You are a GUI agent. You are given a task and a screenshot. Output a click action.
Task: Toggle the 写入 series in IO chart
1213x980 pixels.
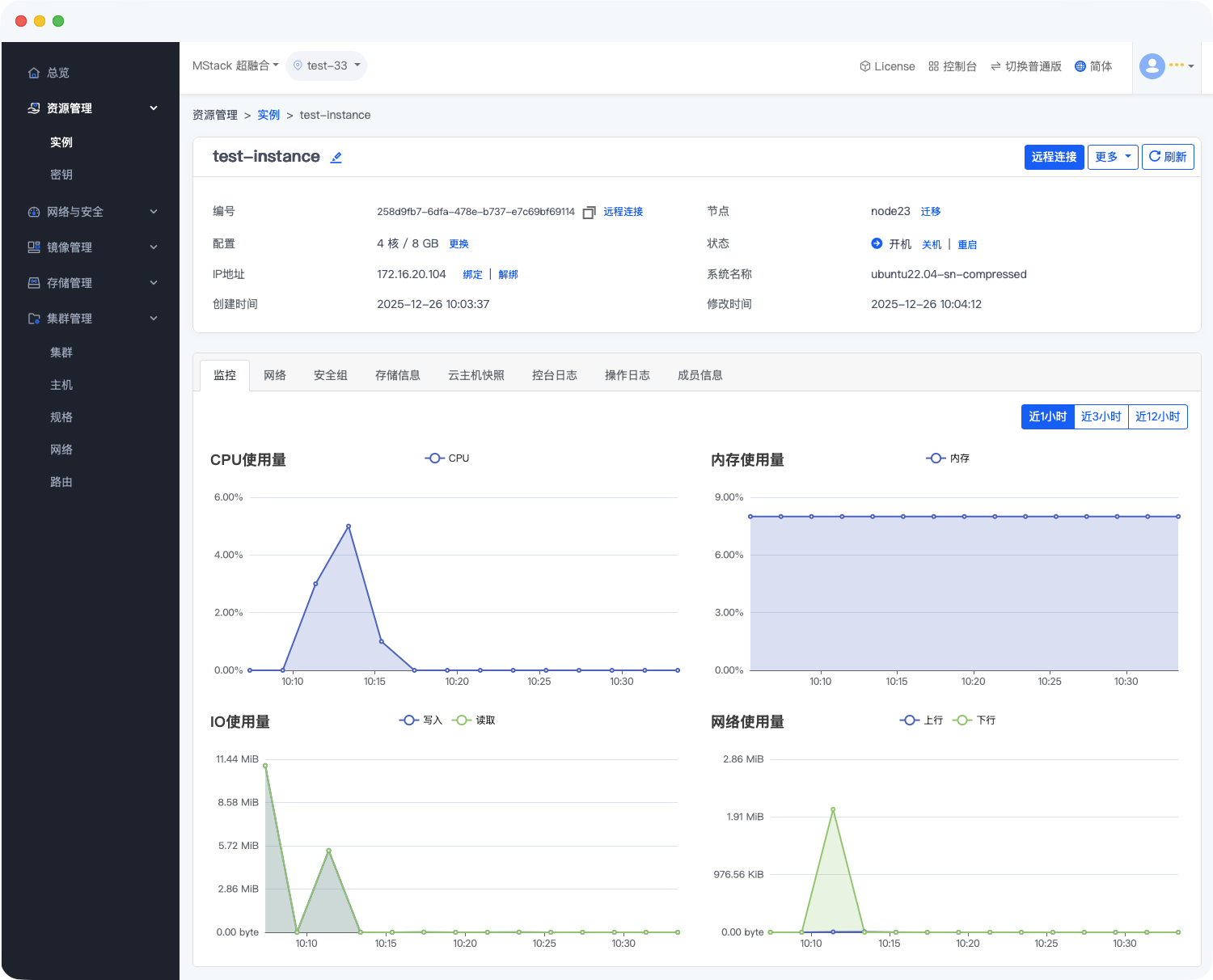421,720
